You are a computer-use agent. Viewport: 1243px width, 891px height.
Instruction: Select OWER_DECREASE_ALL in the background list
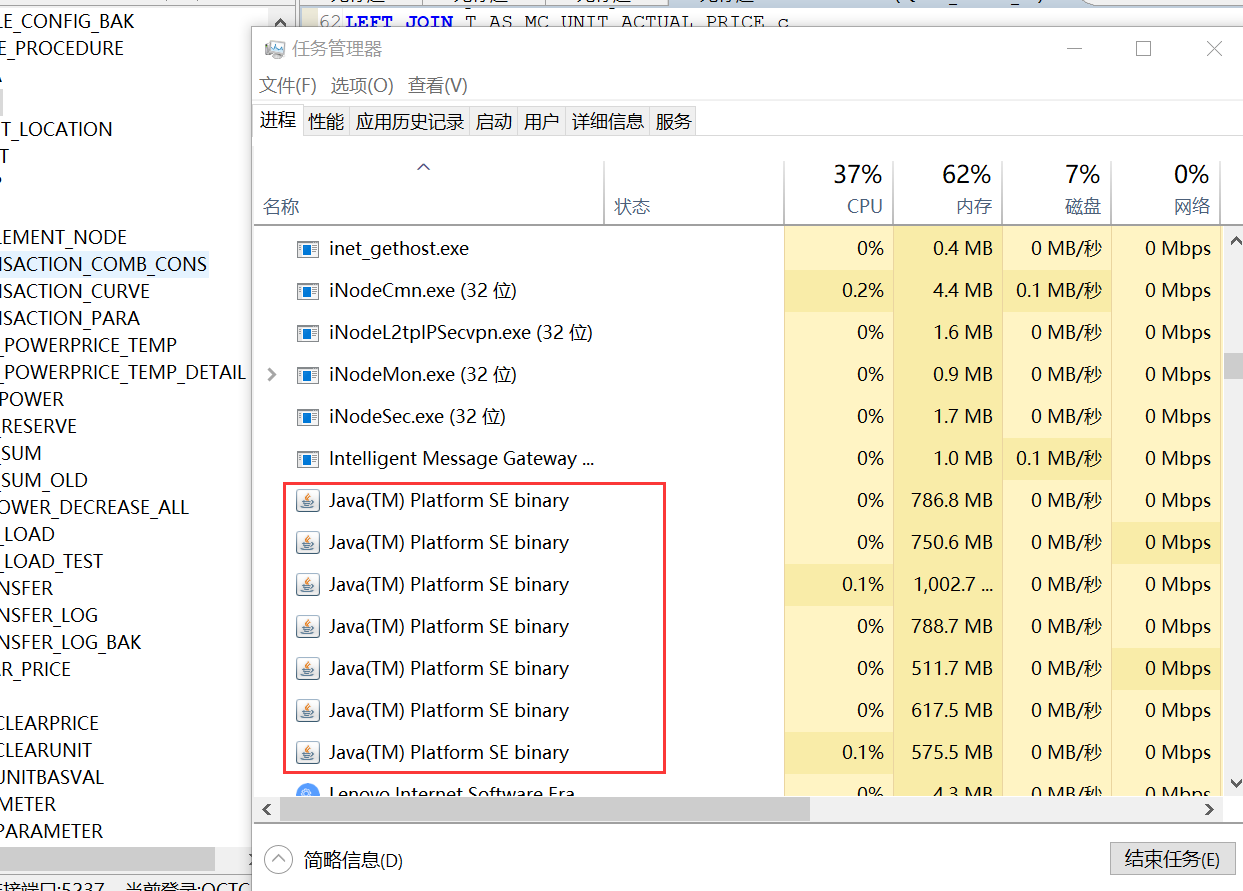(95, 507)
